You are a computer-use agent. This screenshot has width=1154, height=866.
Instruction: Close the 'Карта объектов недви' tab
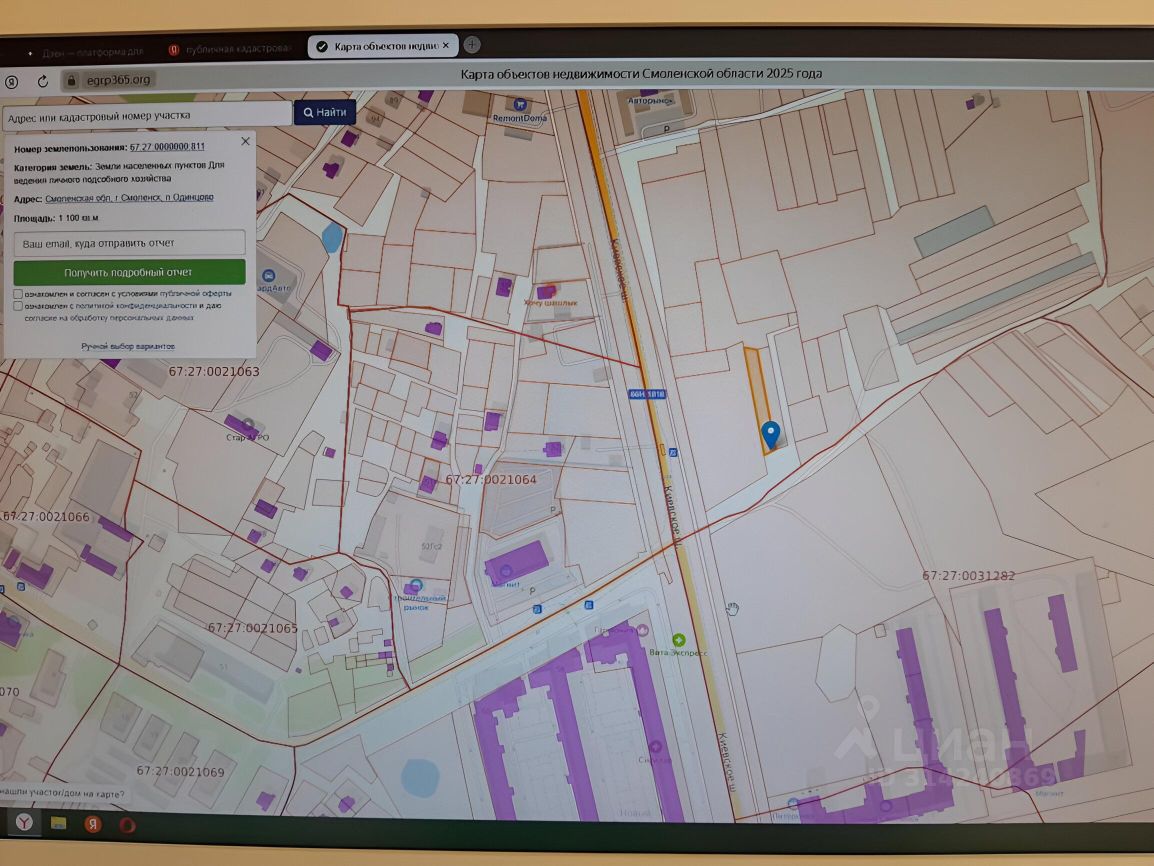[445, 46]
